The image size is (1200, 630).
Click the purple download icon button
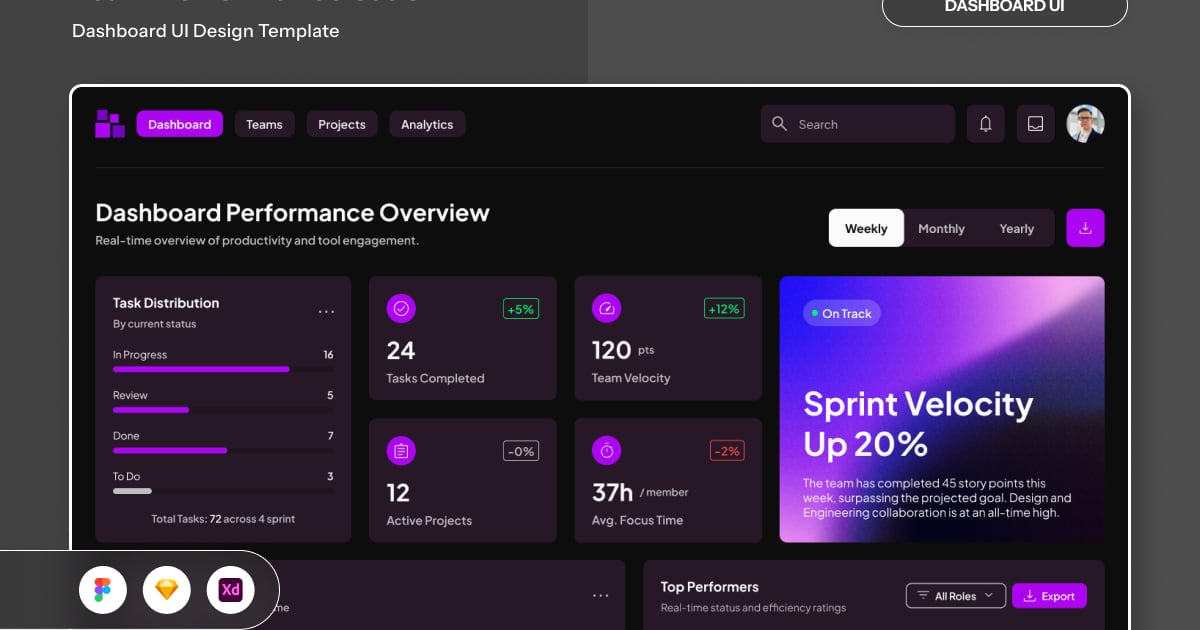pos(1085,228)
